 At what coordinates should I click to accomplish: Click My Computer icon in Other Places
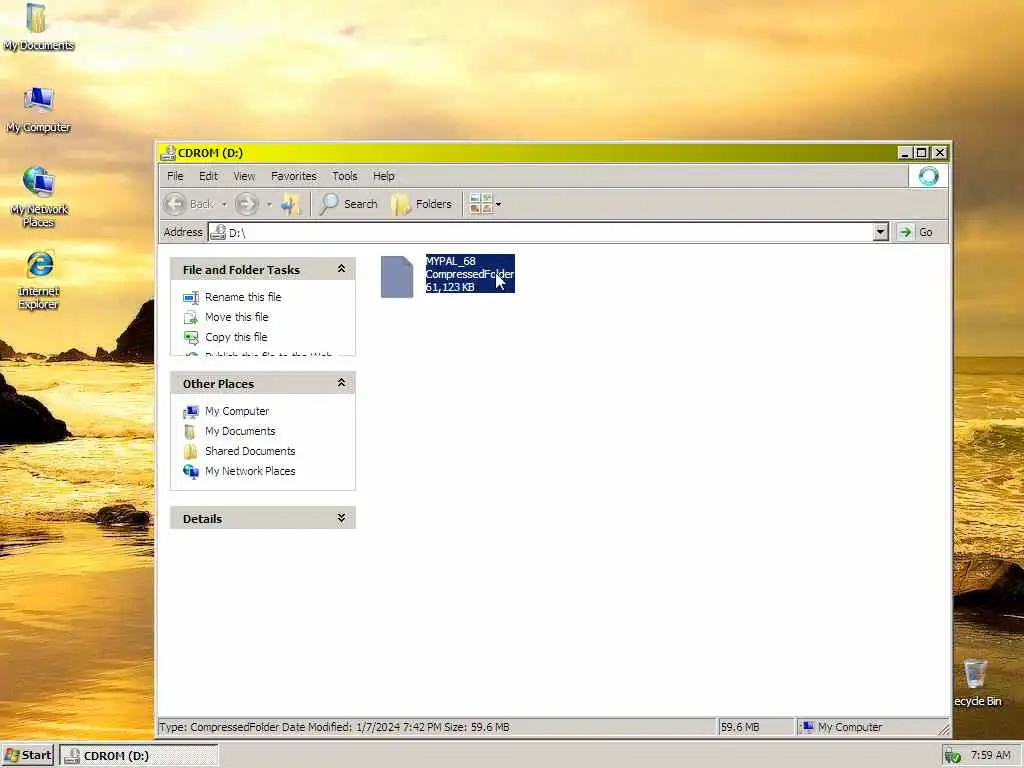191,412
